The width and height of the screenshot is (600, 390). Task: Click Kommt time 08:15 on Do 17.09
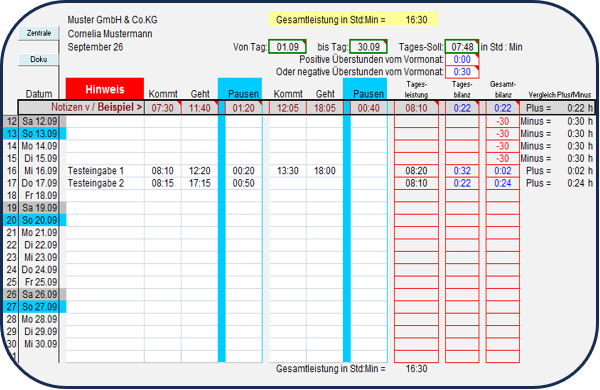[163, 183]
